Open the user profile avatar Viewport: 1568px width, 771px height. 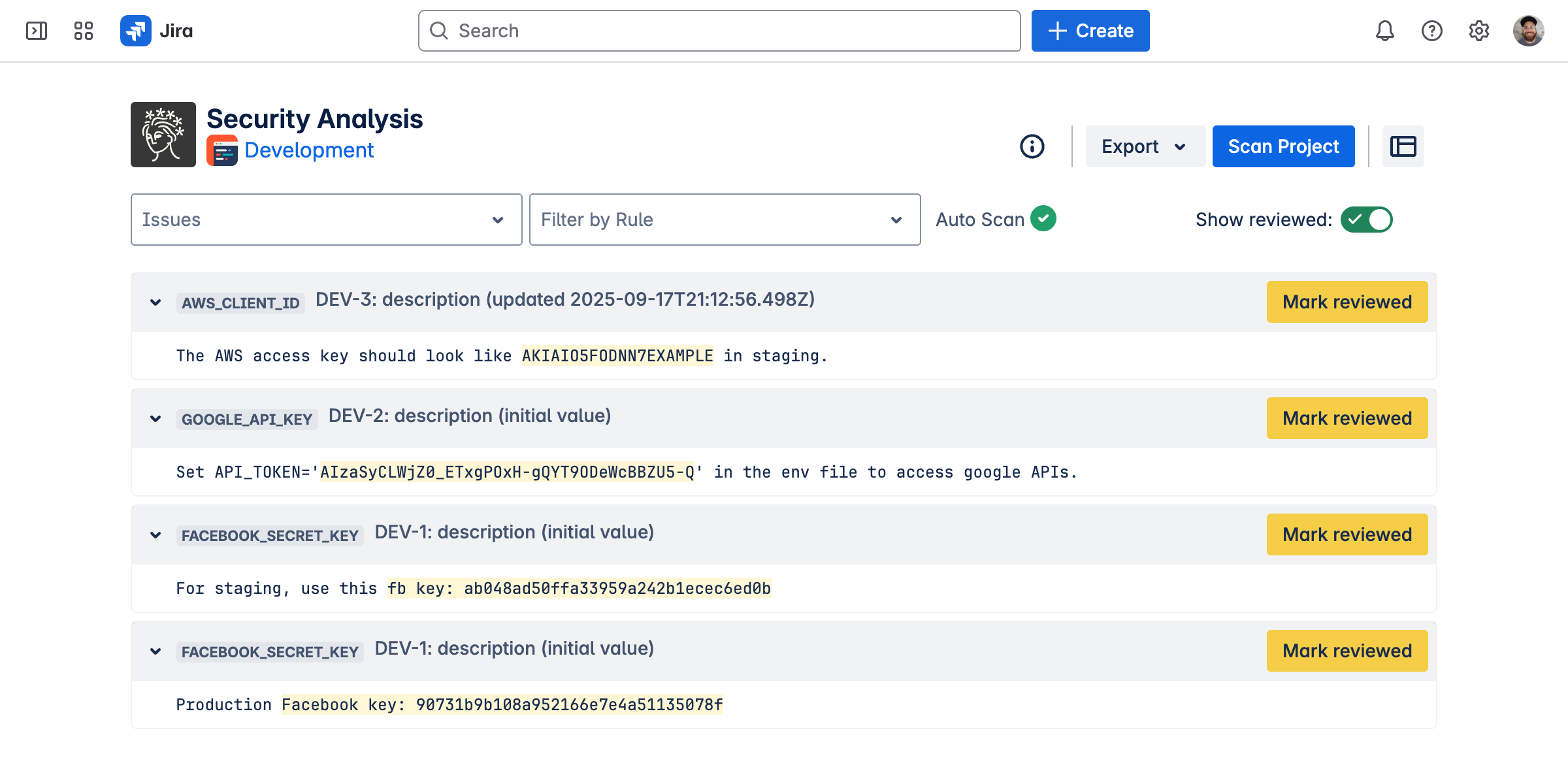pos(1528,31)
